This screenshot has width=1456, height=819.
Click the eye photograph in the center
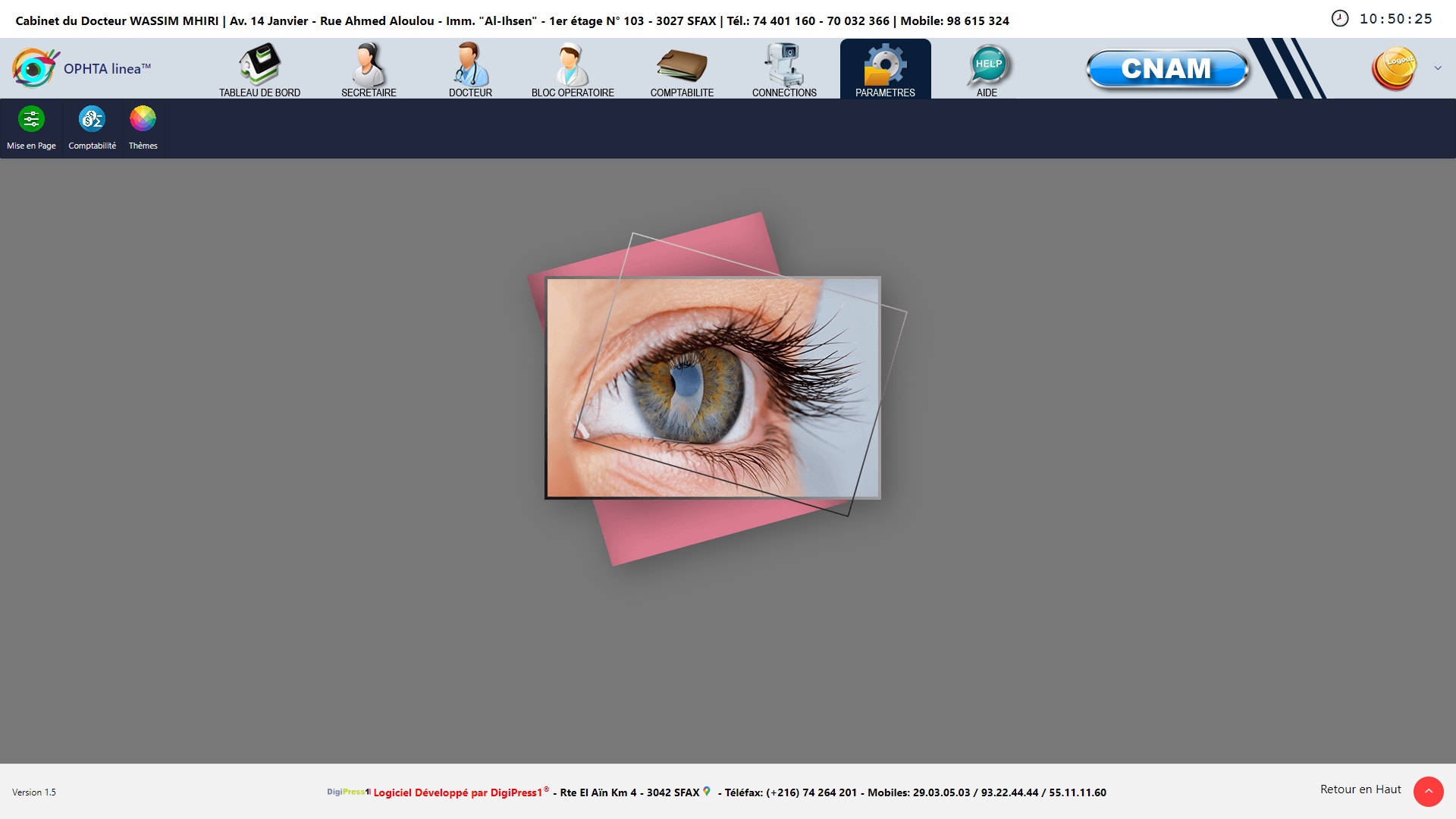coord(713,388)
